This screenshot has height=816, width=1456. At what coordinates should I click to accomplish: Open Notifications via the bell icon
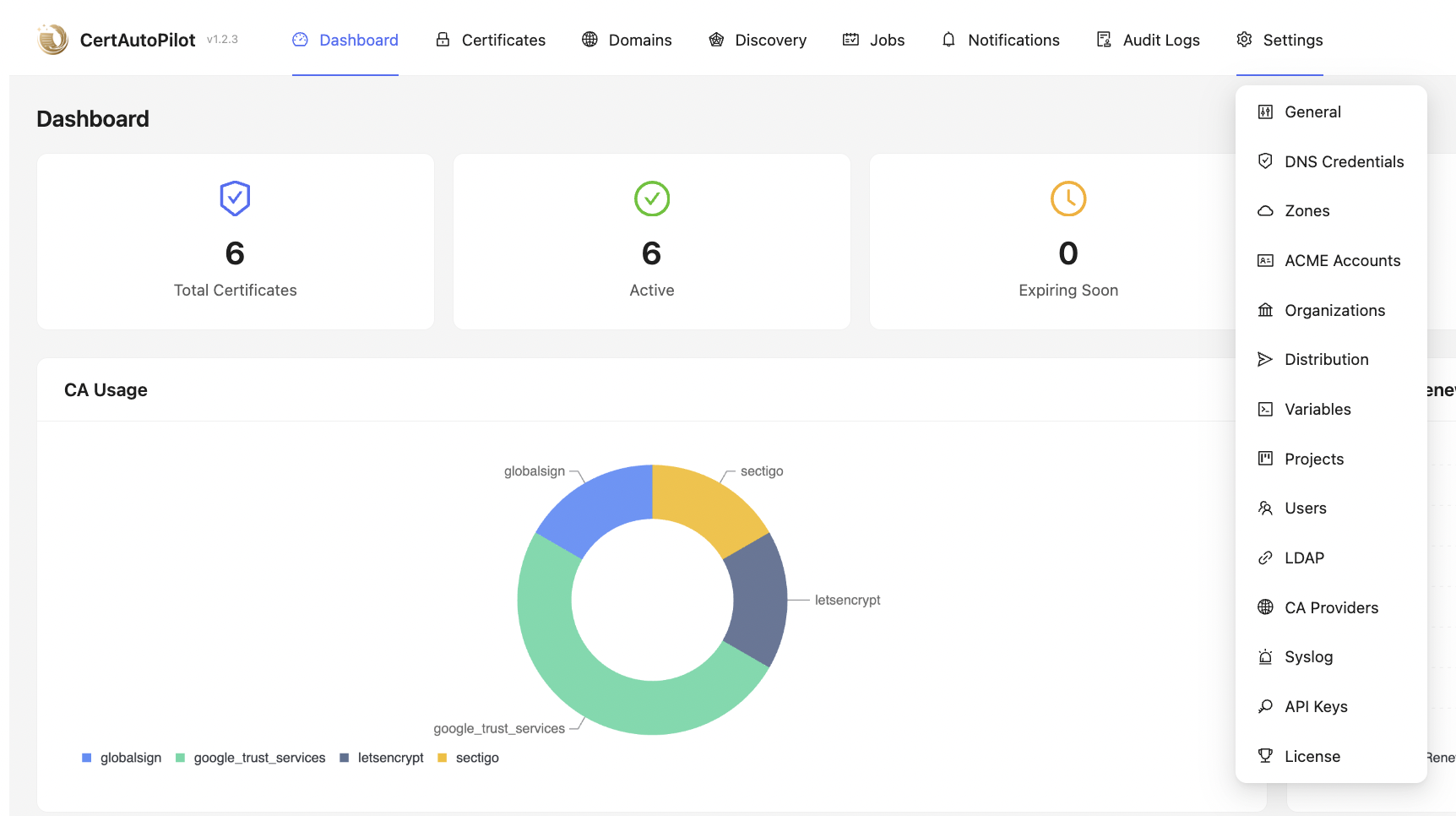tap(948, 40)
